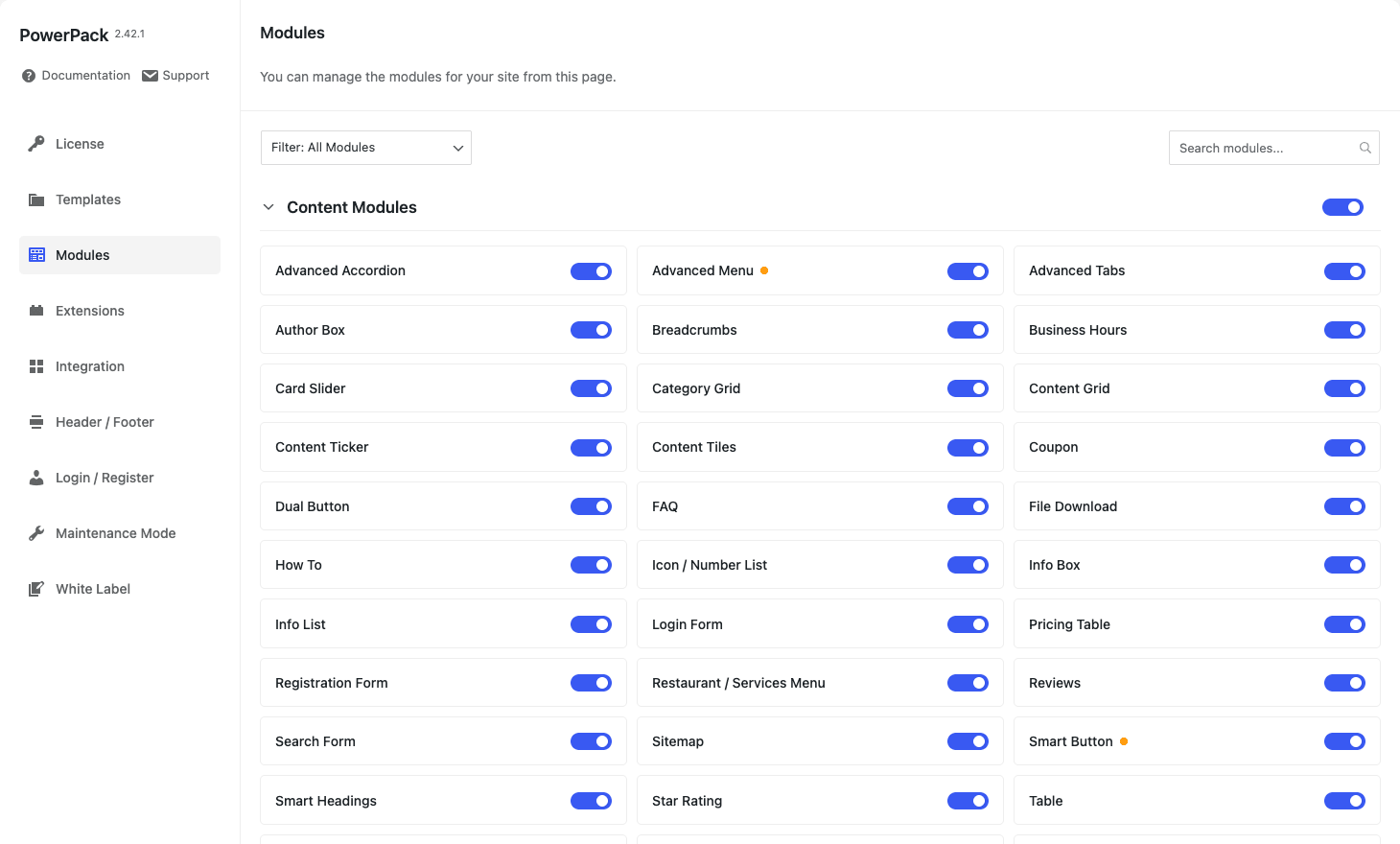The height and width of the screenshot is (844, 1400).
Task: Turn off the Author Box module
Action: point(591,330)
